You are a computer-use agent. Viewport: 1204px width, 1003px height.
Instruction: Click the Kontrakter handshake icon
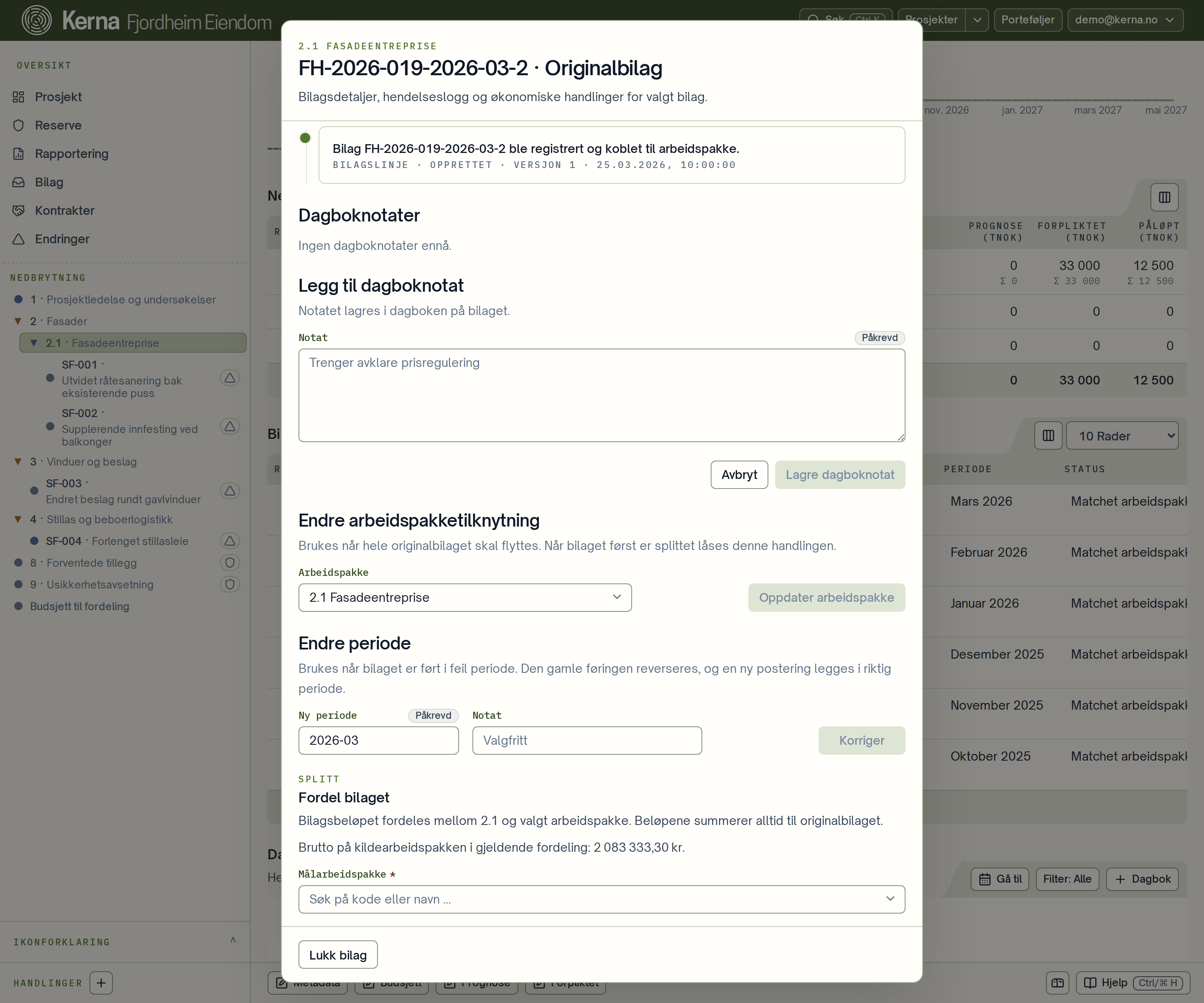click(x=18, y=210)
